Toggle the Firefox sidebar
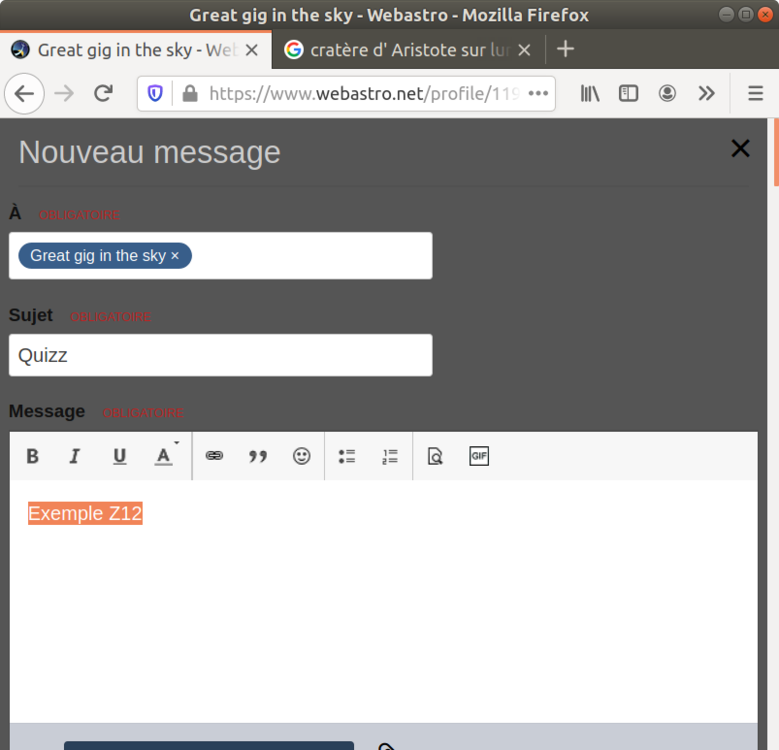The height and width of the screenshot is (750, 779). click(628, 93)
